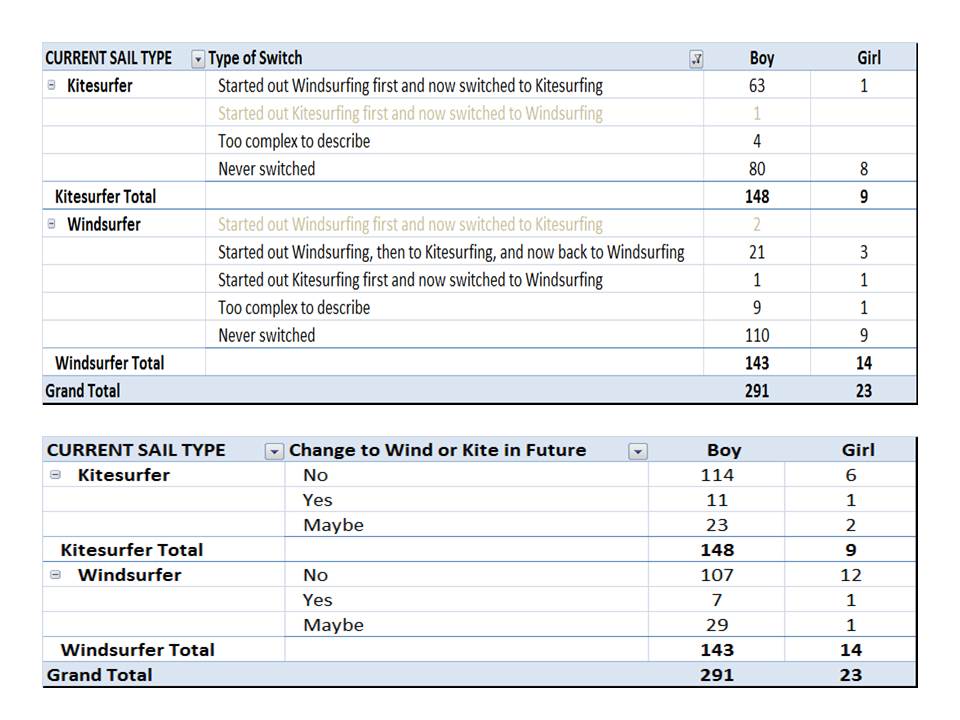This screenshot has width=960, height=720.
Task: Select the cell with value 21
Action: (x=757, y=252)
